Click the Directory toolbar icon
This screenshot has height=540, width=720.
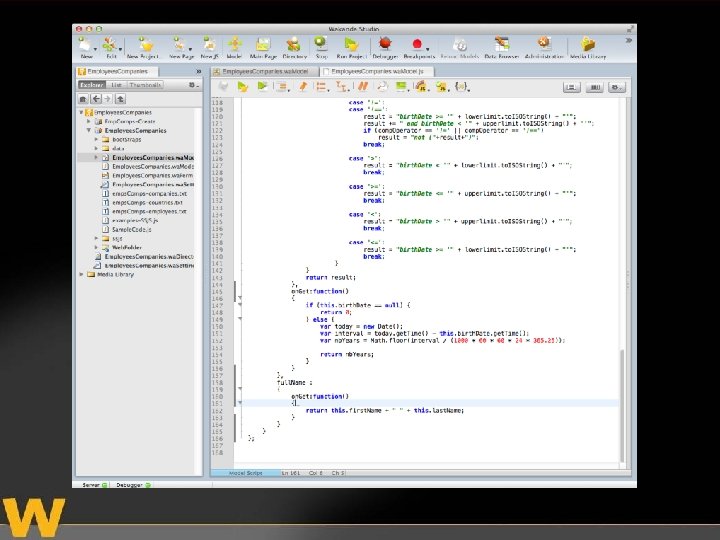tap(295, 45)
